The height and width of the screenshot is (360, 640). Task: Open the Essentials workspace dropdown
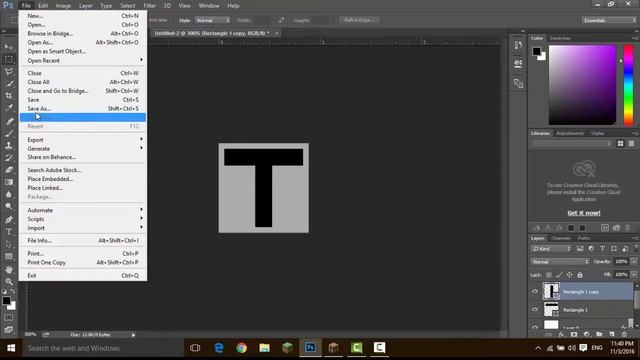pyautogui.click(x=609, y=20)
